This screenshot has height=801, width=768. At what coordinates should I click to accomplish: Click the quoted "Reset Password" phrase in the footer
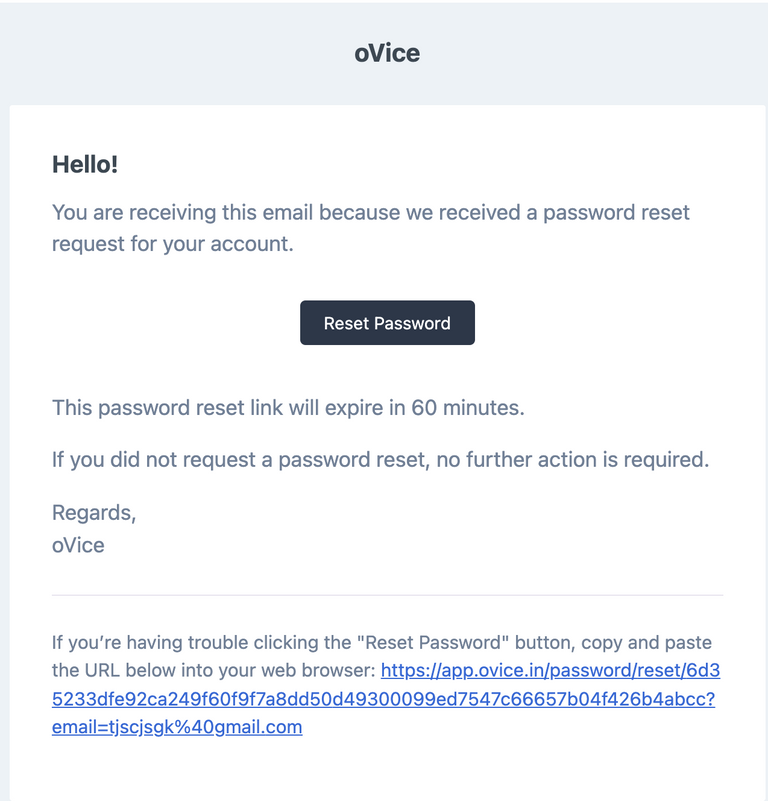pyautogui.click(x=433, y=643)
